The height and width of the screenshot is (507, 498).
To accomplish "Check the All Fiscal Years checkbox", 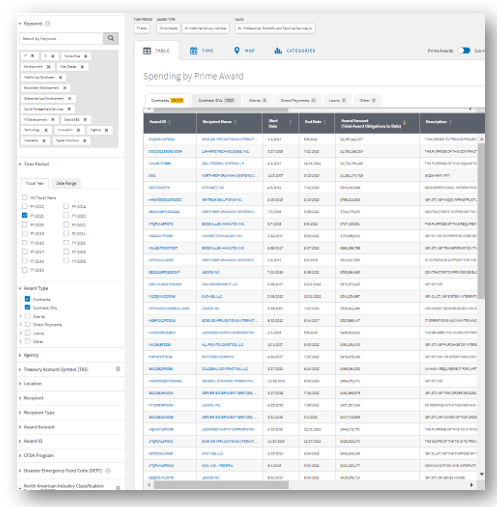I will pos(25,197).
